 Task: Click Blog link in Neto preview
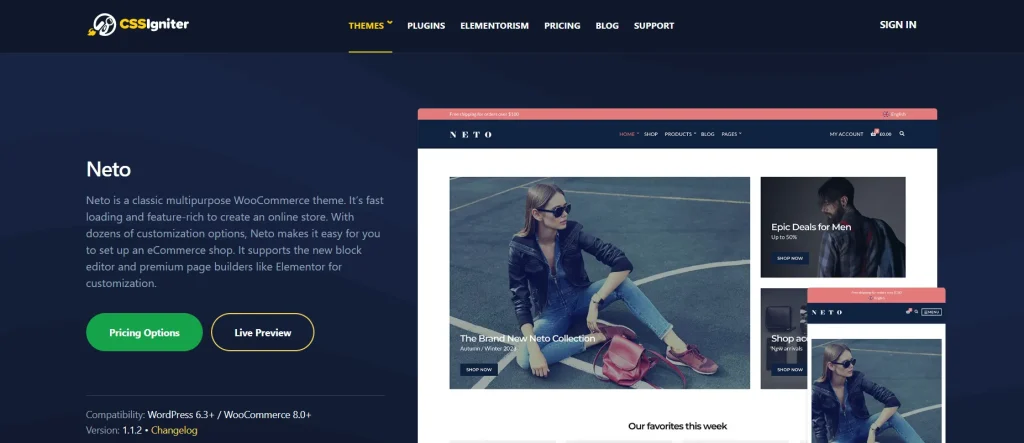(707, 134)
